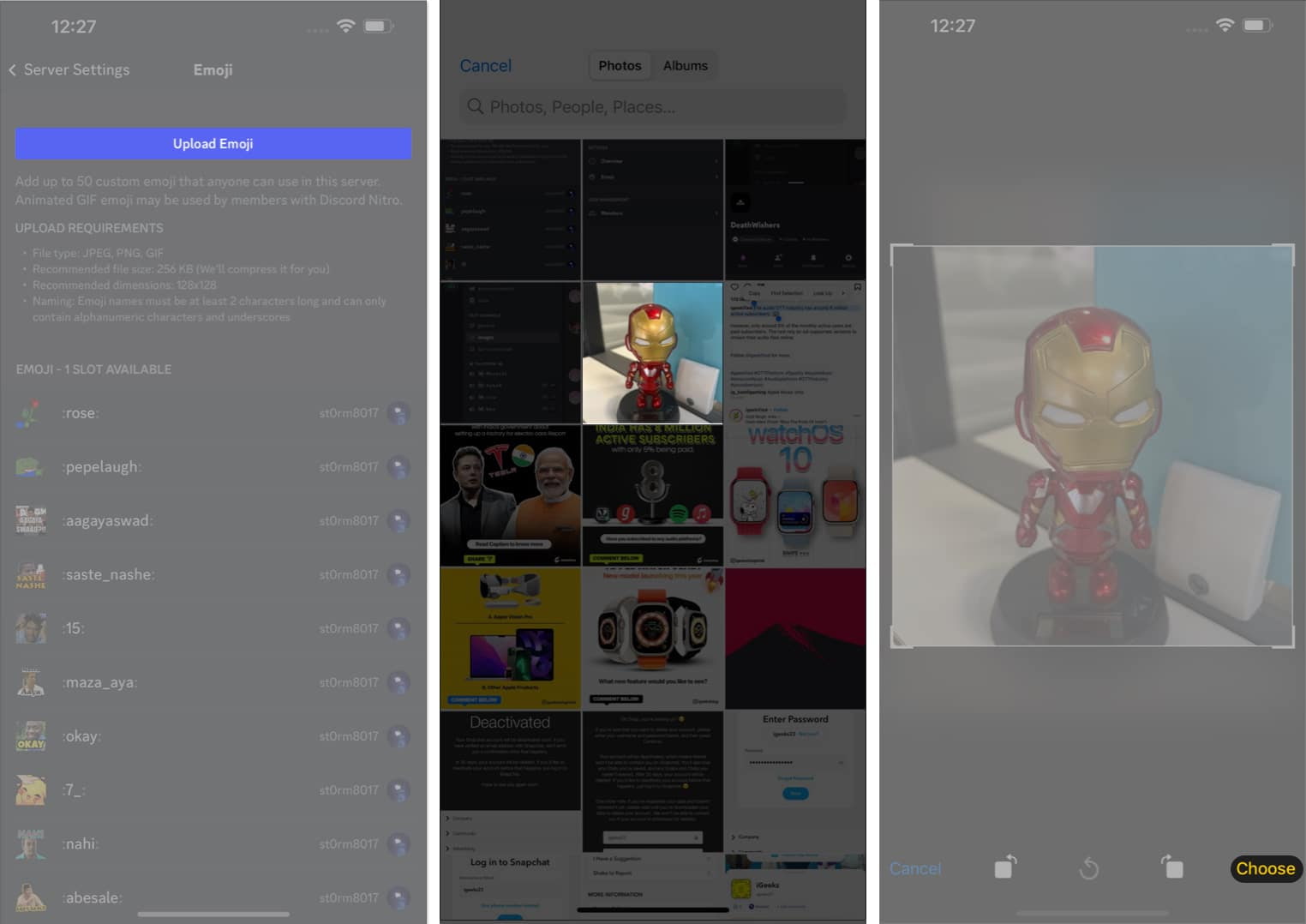Cancel the crop screen
The image size is (1306, 924).
coord(915,868)
